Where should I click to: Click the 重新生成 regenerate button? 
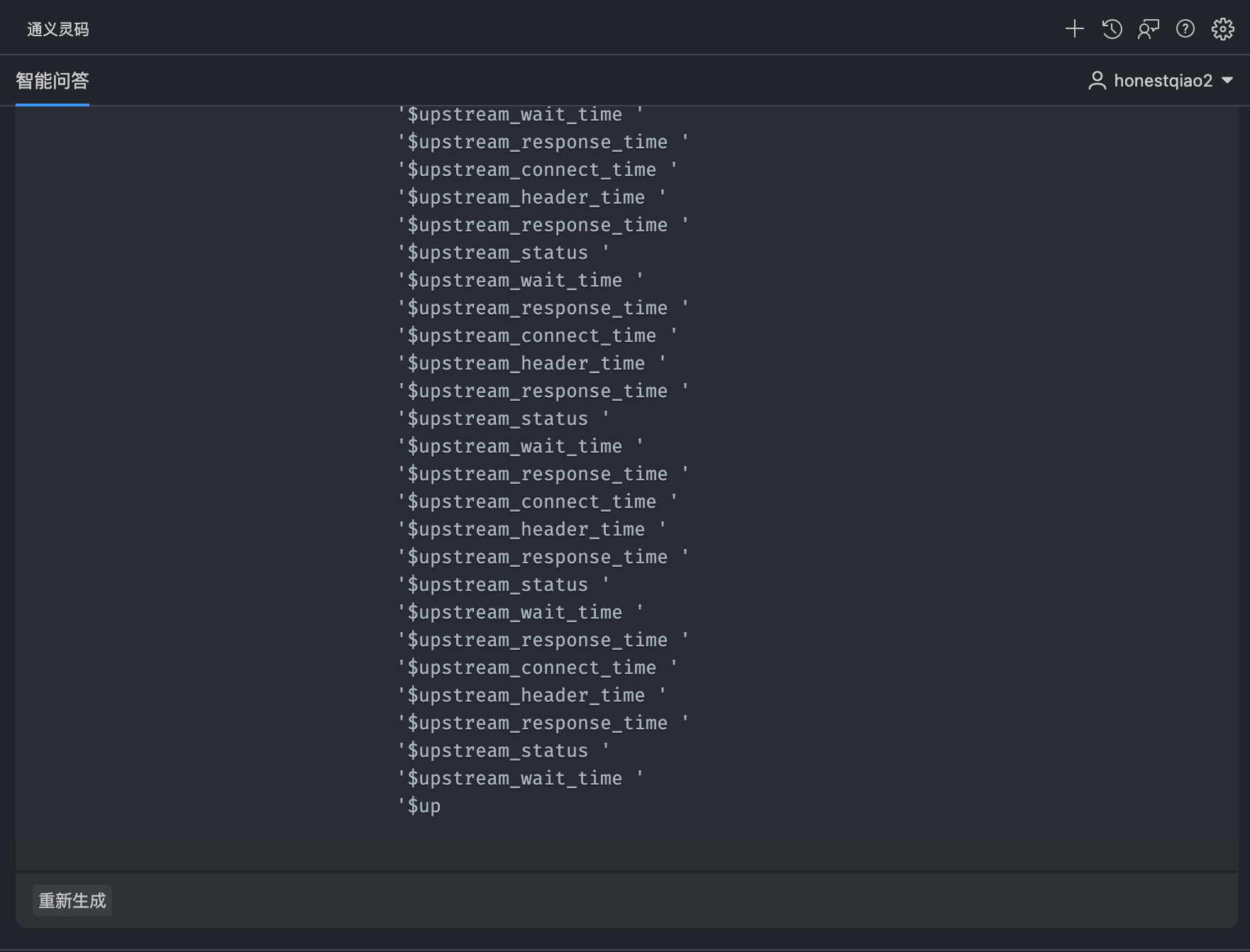tap(72, 901)
